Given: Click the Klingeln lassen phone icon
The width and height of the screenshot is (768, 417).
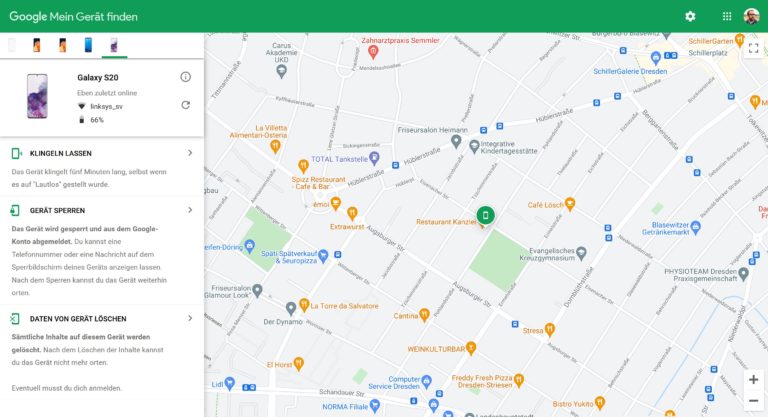Looking at the screenshot, I should pyautogui.click(x=16, y=153).
